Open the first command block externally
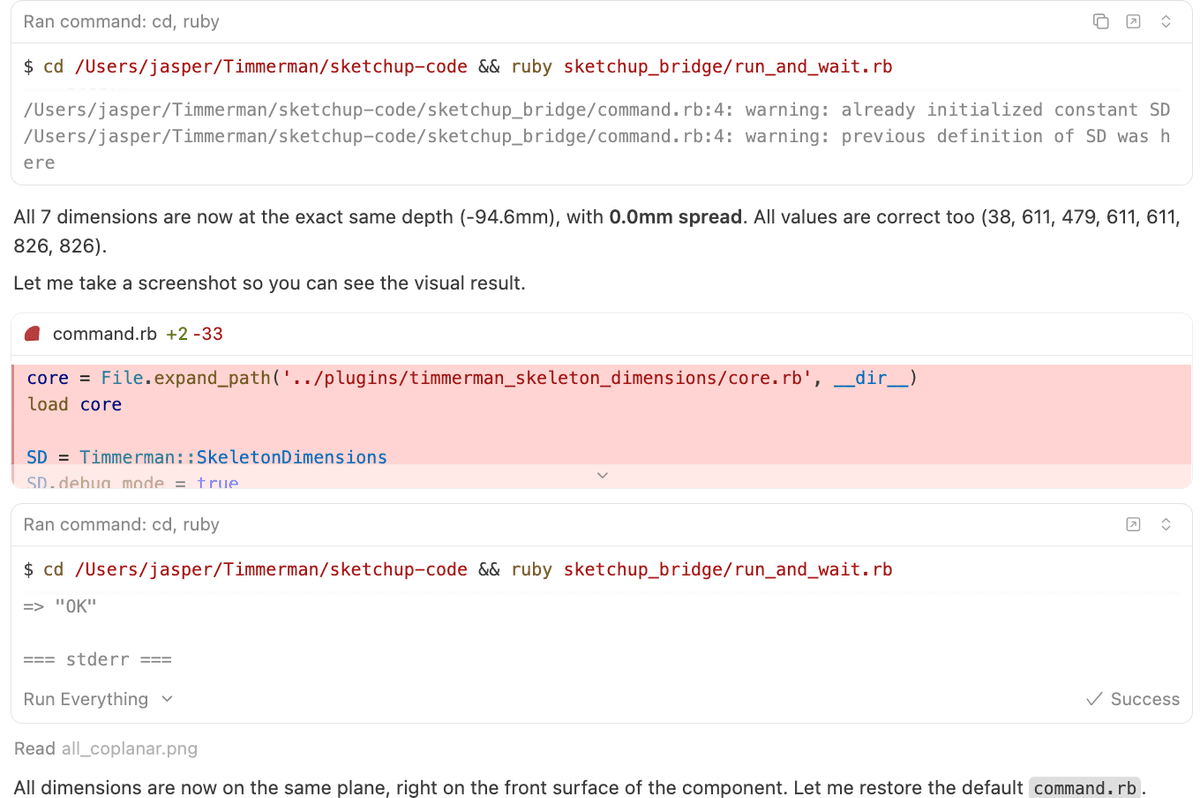Viewport: 1200px width, 798px height. (x=1133, y=20)
